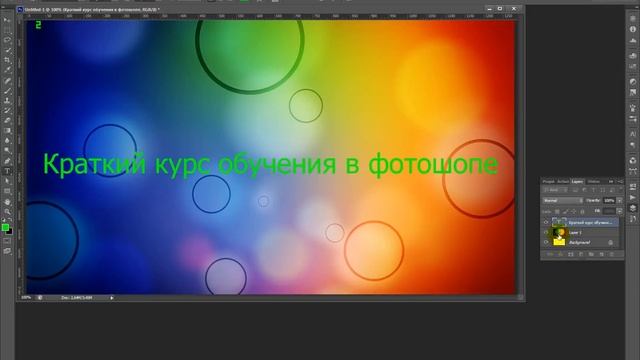Select the Move tool
This screenshot has width=640, height=360.
point(7,20)
